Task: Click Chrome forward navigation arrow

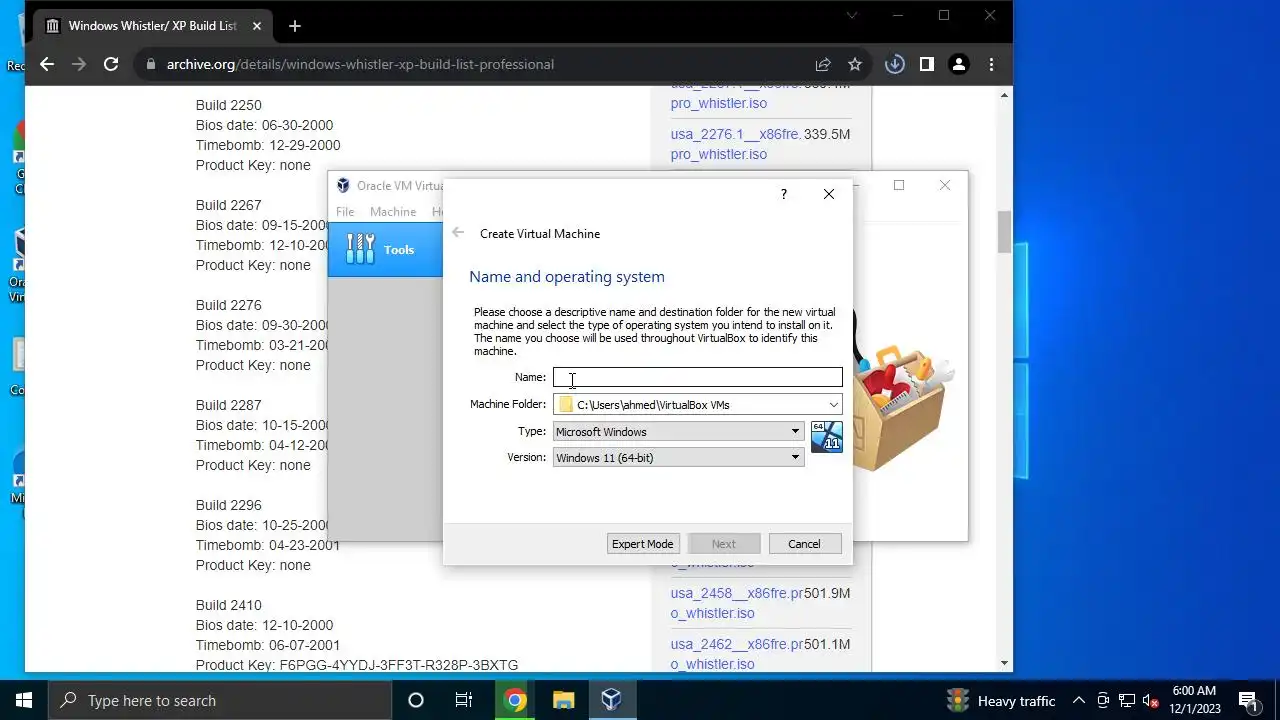Action: [x=79, y=64]
